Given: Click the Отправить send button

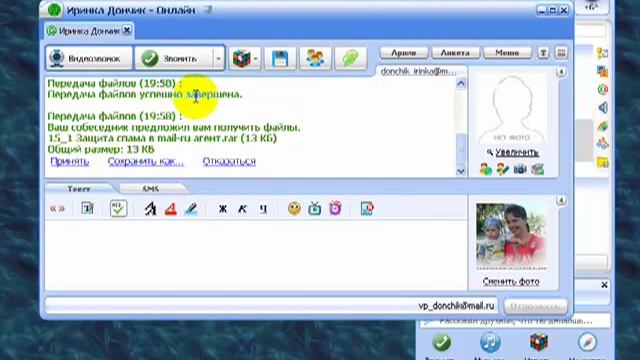Looking at the screenshot, I should (x=535, y=306).
